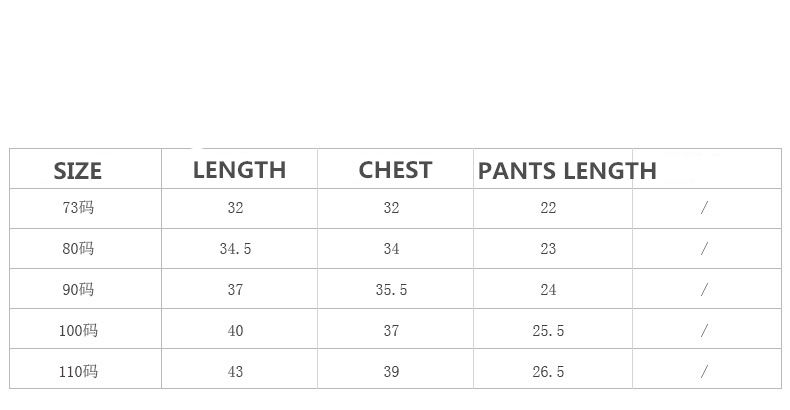Click the pants length value 24

coord(548,290)
